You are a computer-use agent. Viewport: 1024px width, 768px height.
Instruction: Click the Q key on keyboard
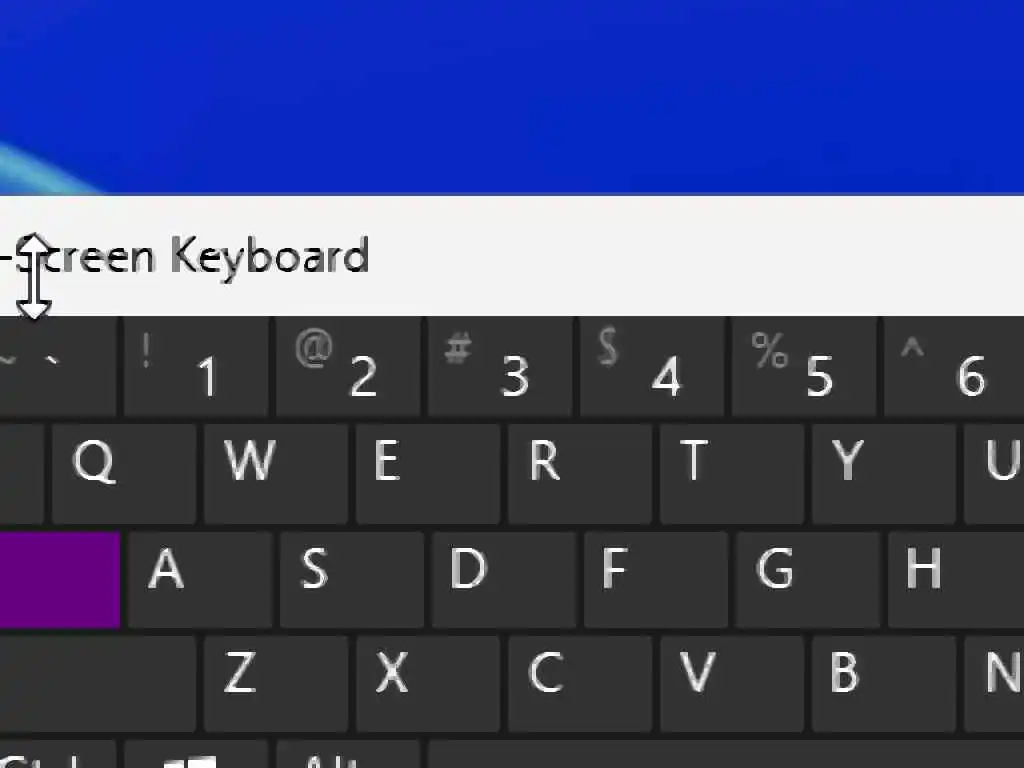pos(124,473)
